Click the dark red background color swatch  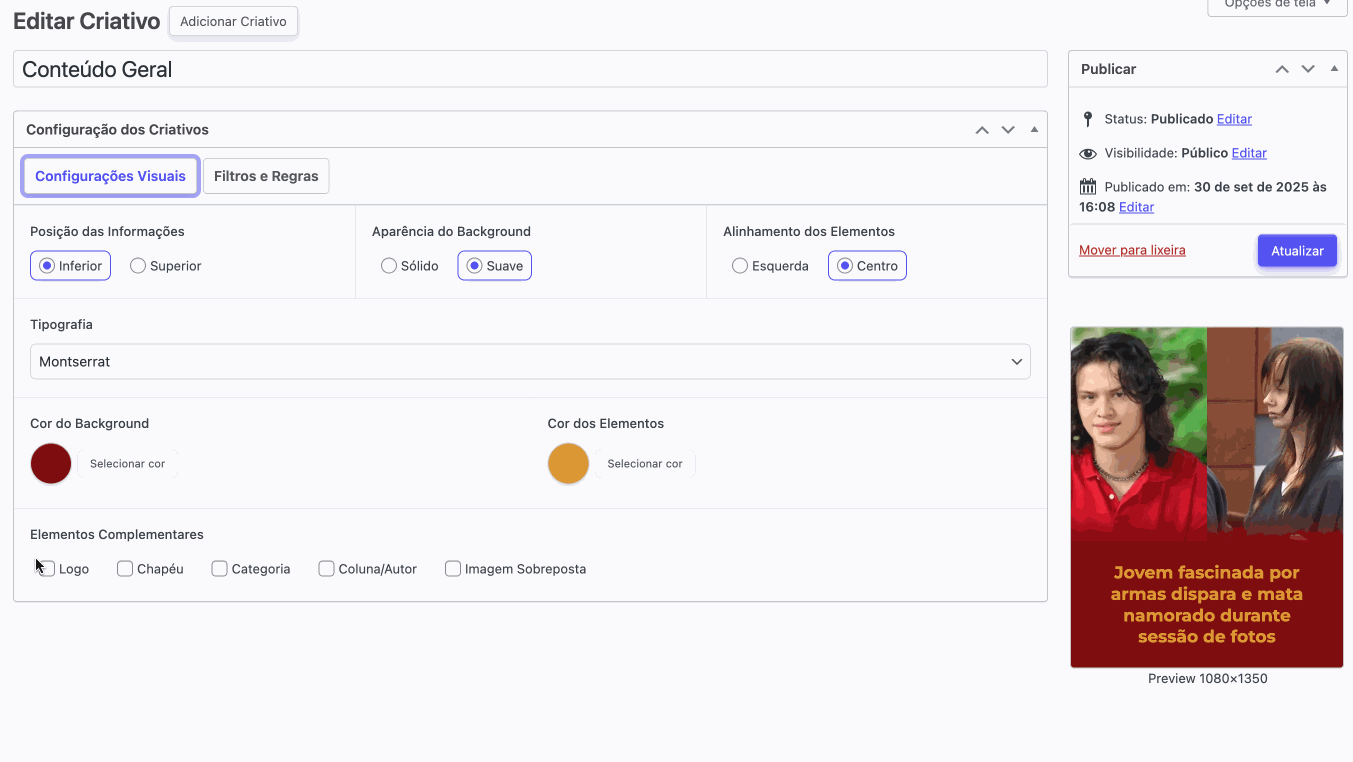tap(51, 464)
